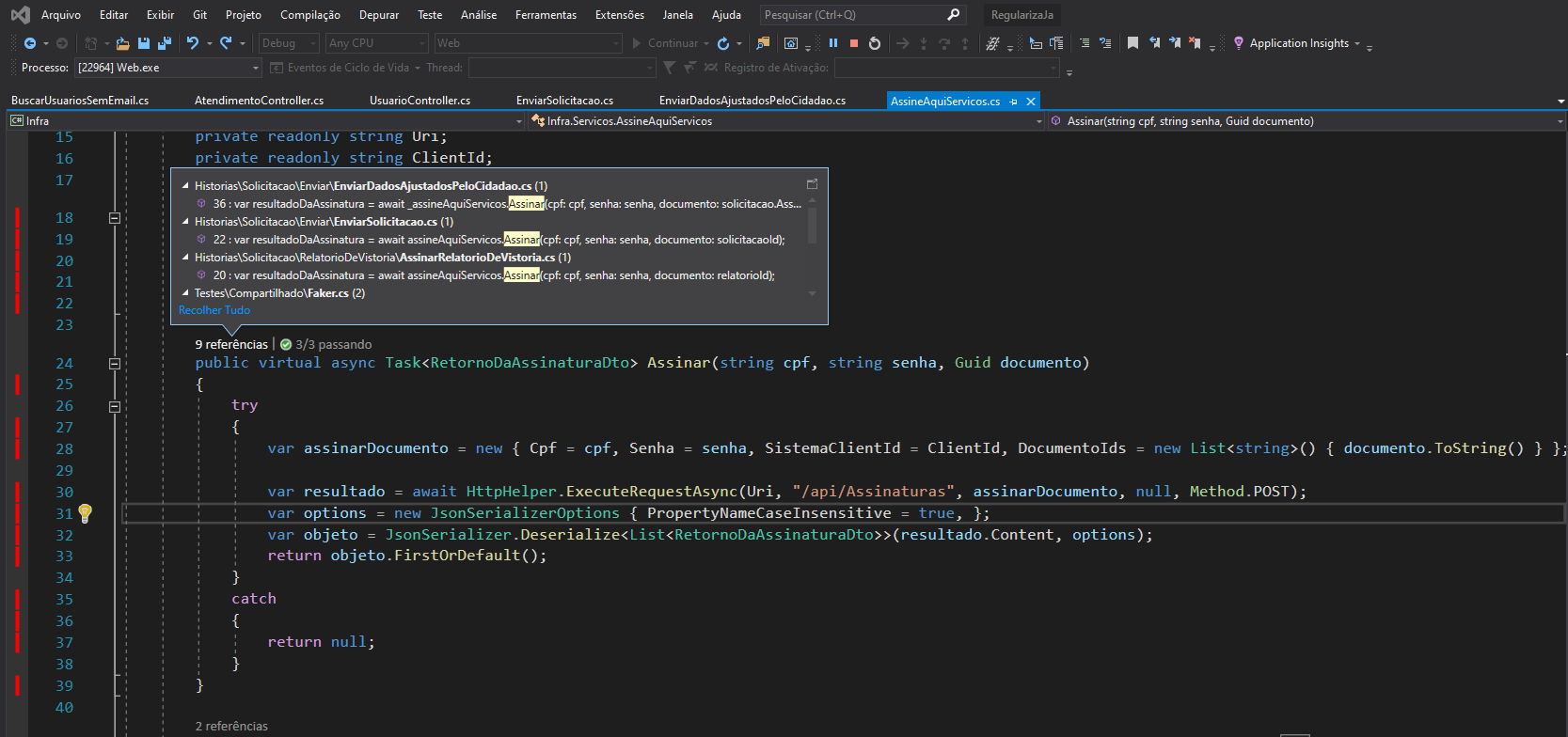This screenshot has height=737, width=1568.
Task: Open the Ferramentas menu
Action: 546,15
